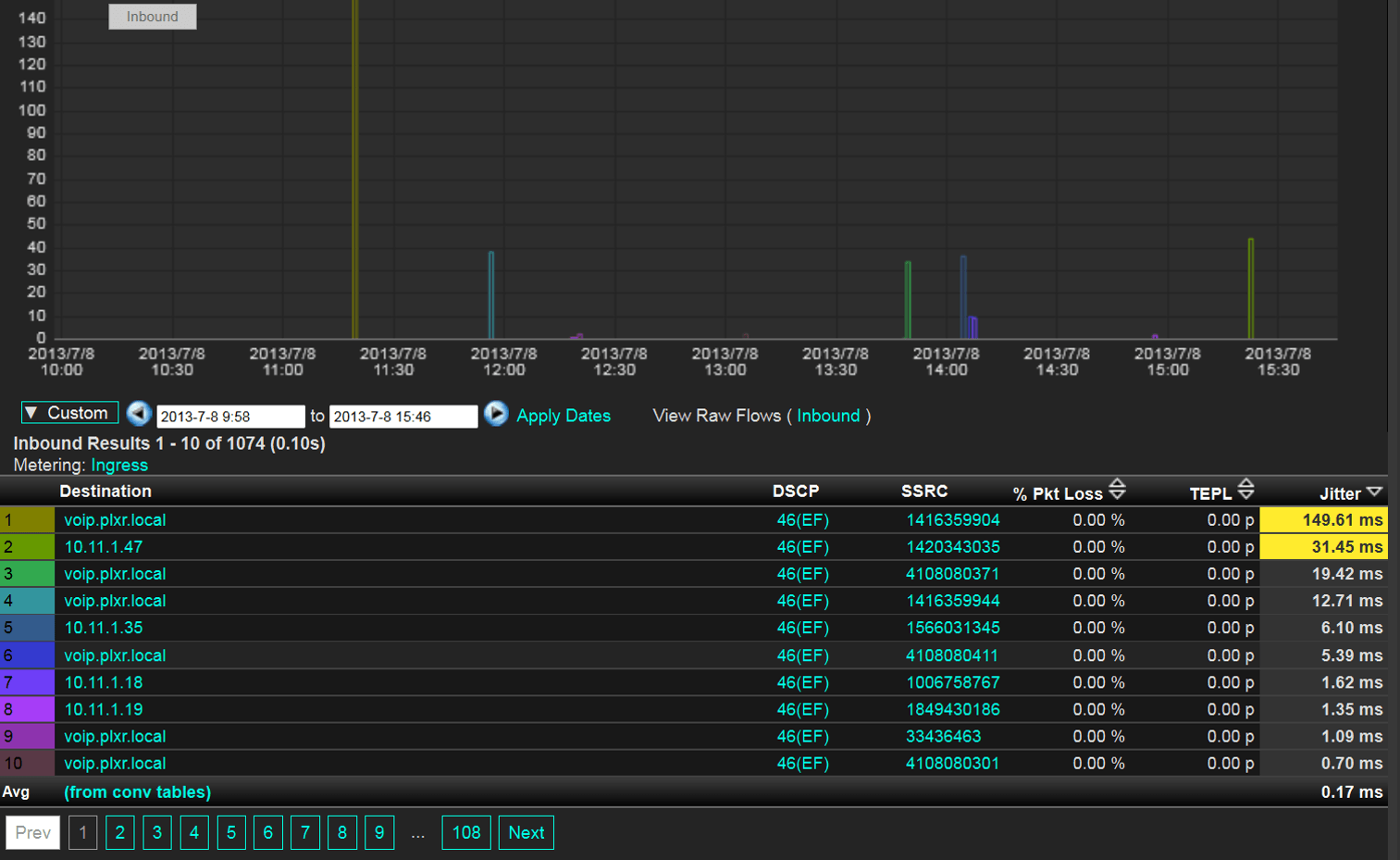Select color swatch for row 3
The width and height of the screenshot is (1400, 860).
[28, 574]
